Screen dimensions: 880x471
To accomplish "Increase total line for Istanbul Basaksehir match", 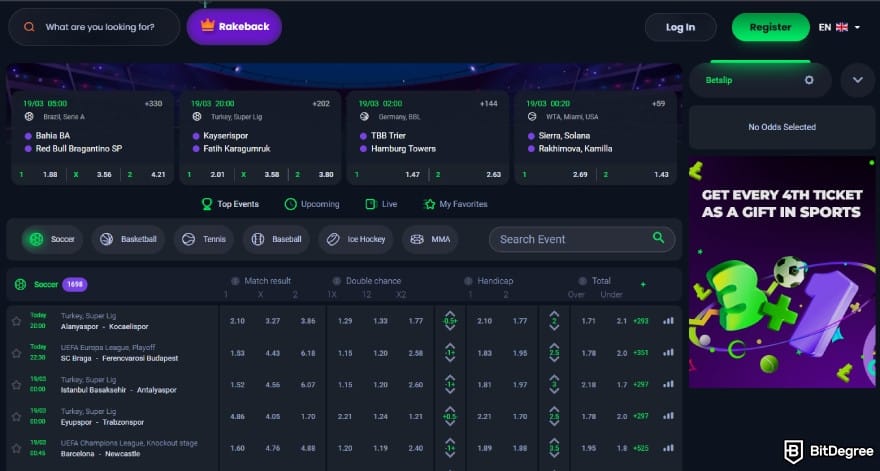I will pyautogui.click(x=554, y=377).
